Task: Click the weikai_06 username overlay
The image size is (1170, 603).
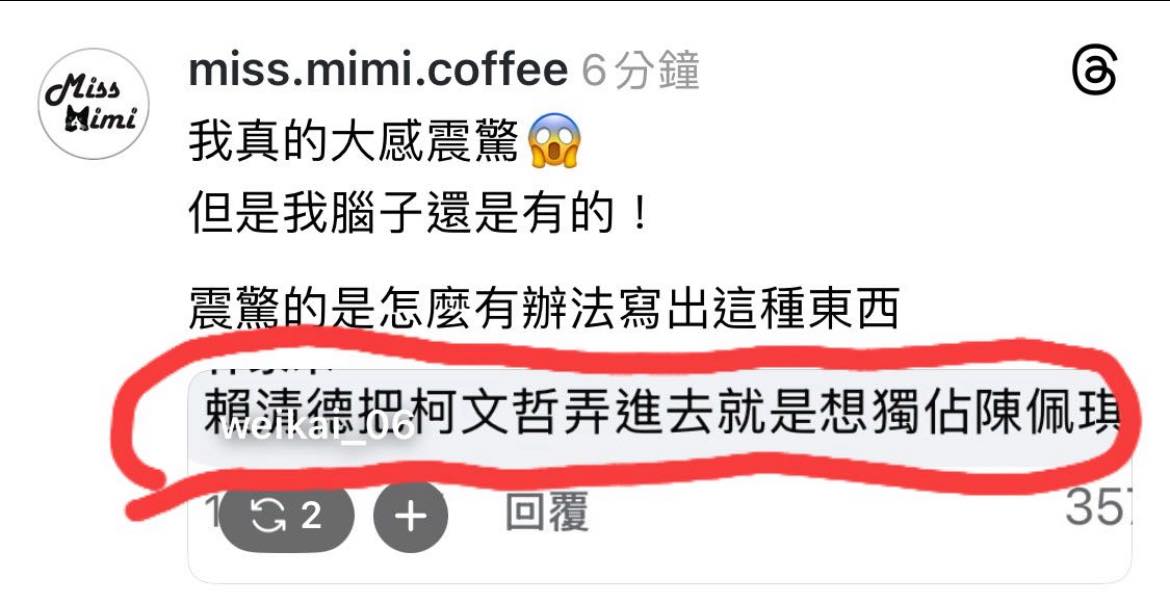Action: [318, 429]
